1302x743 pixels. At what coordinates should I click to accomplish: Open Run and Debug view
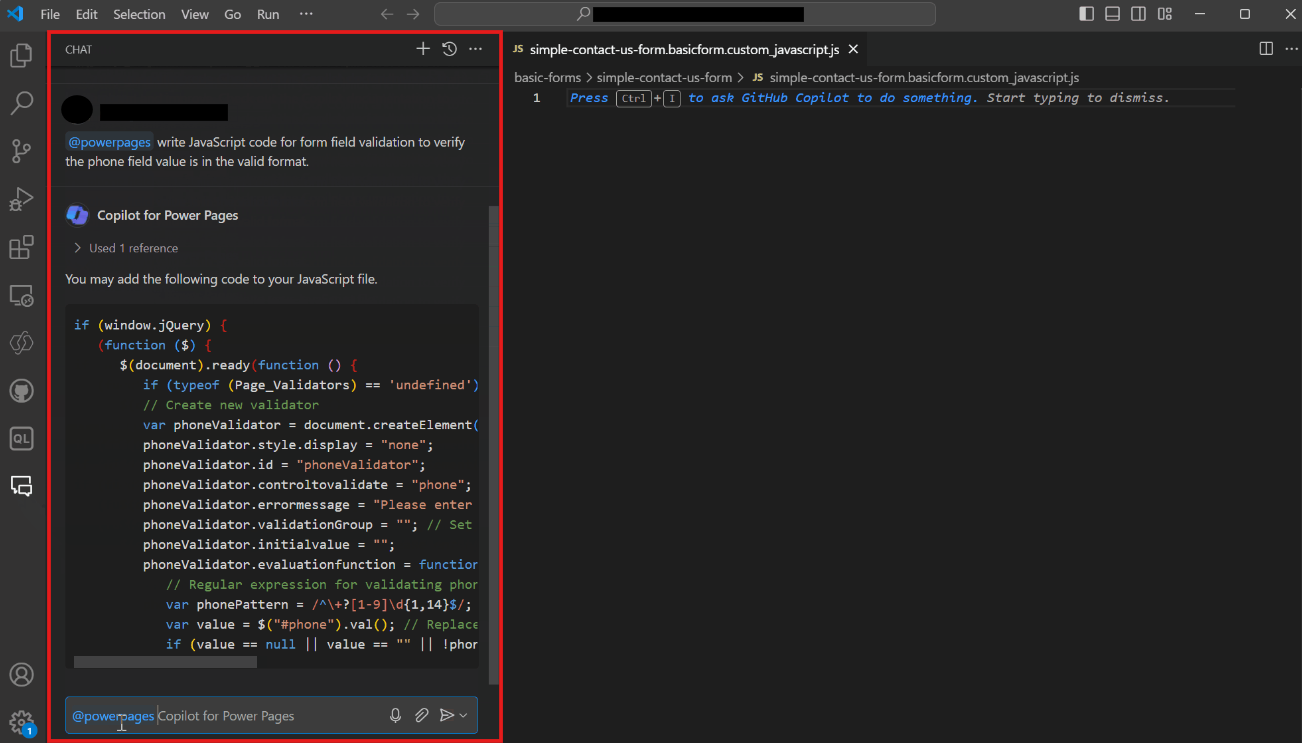click(x=21, y=199)
